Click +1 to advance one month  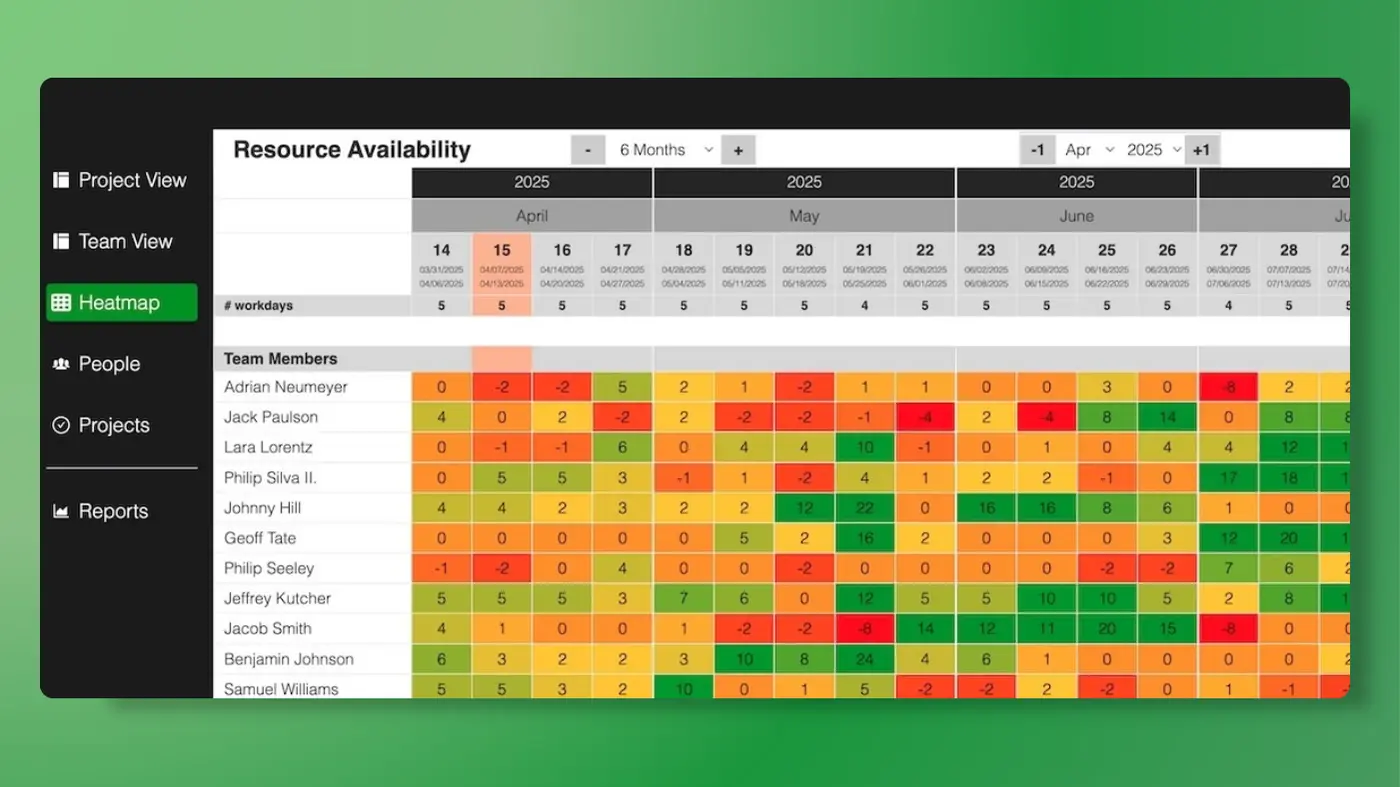tap(1201, 149)
